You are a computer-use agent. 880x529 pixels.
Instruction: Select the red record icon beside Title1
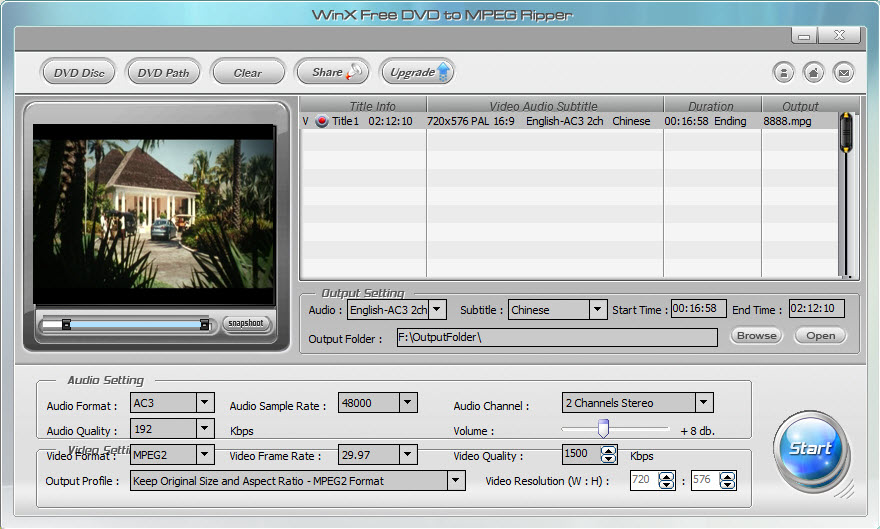[x=322, y=121]
